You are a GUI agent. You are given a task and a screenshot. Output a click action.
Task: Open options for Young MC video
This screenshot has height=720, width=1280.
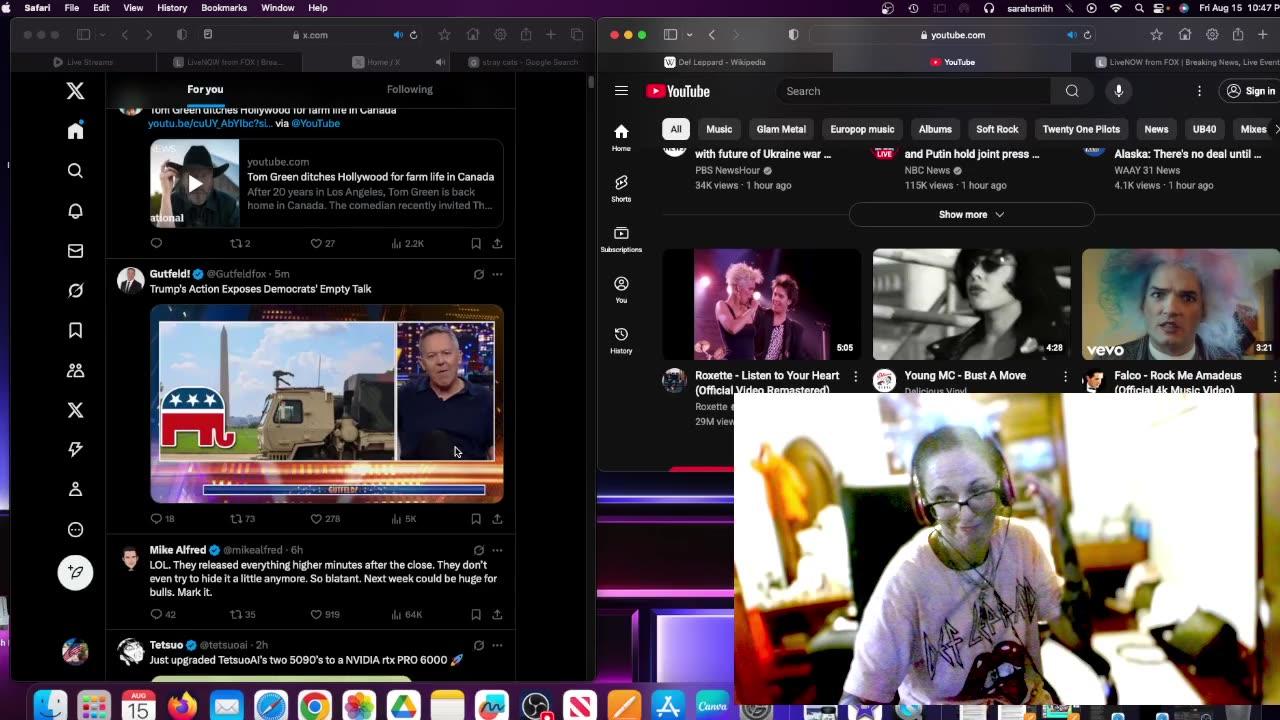click(1065, 376)
